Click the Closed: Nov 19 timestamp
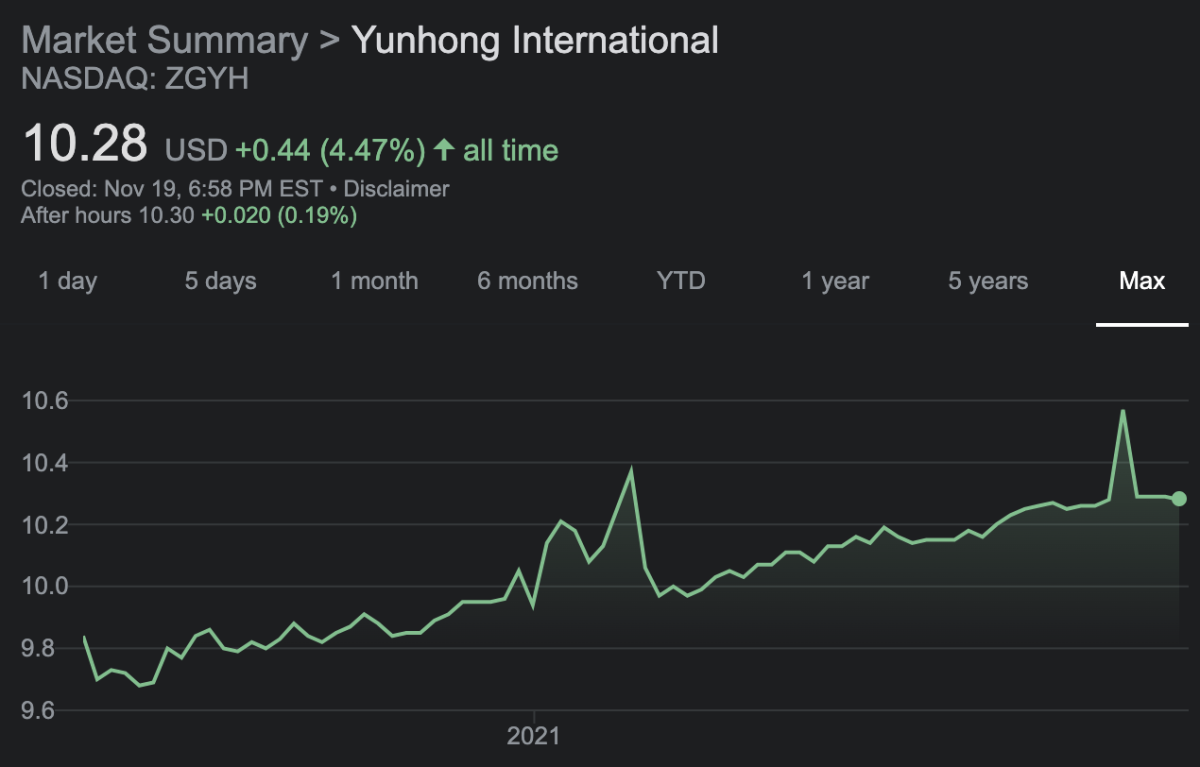The image size is (1200, 767). [x=172, y=188]
